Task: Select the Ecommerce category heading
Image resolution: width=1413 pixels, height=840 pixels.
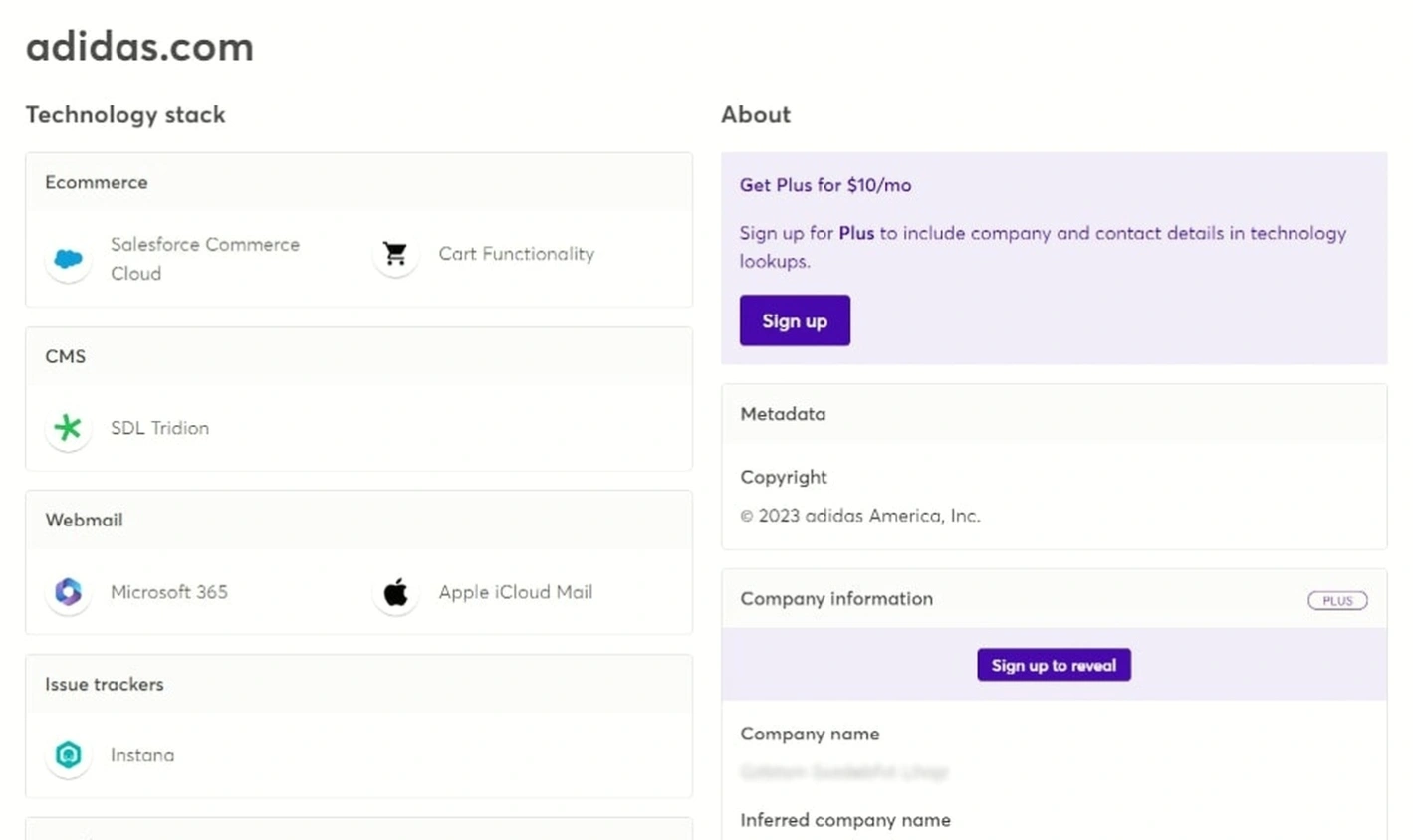Action: click(x=97, y=182)
